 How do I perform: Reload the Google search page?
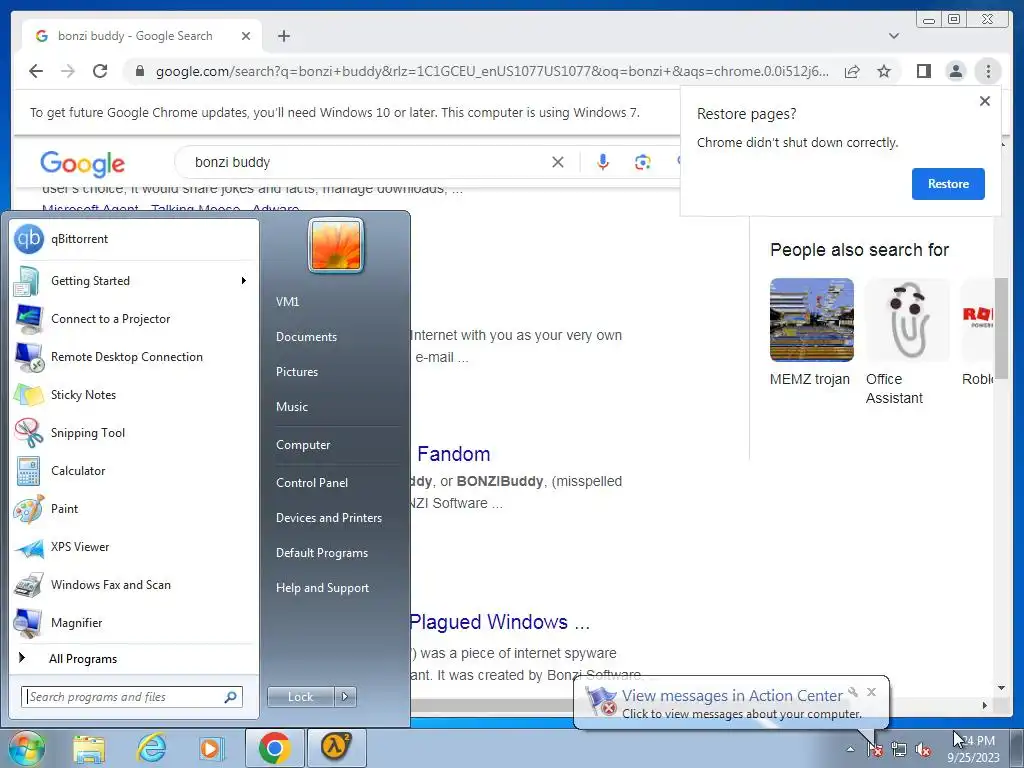pyautogui.click(x=100, y=71)
